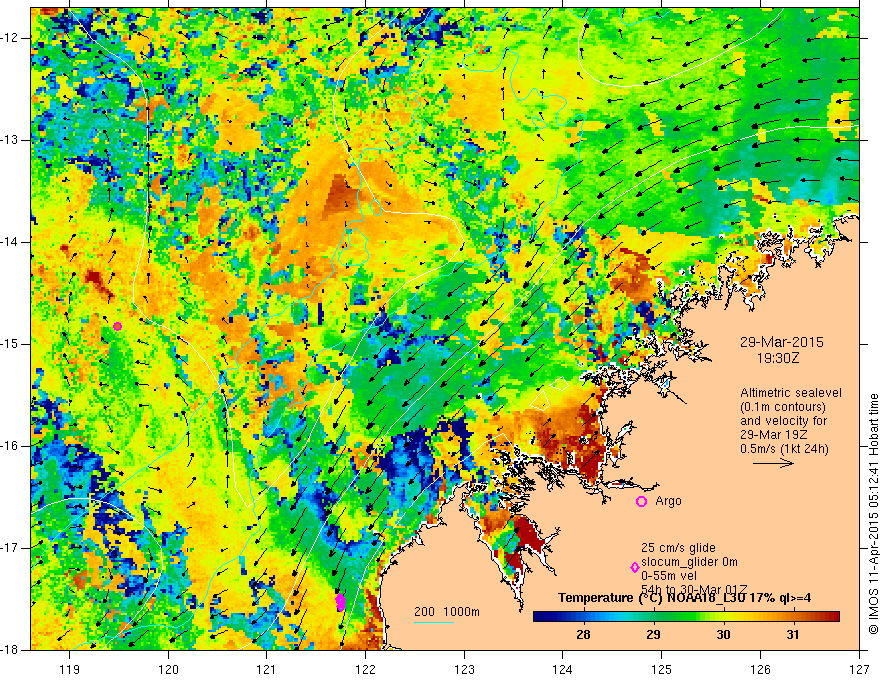Click the latitude axis label -14
880x680 pixels.
(x=11, y=242)
